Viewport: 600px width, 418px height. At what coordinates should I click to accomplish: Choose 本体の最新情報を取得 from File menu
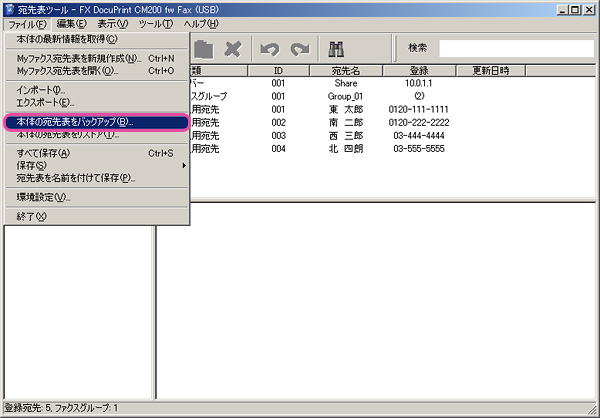[67, 39]
